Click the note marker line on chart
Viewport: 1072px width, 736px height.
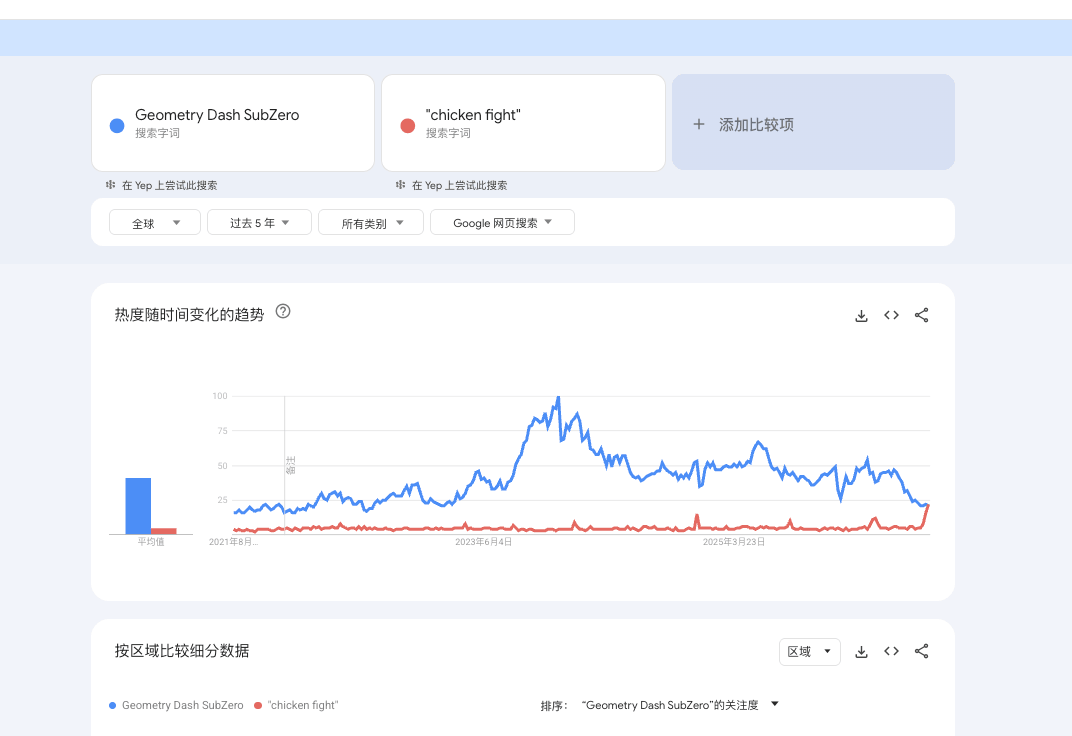tap(284, 465)
